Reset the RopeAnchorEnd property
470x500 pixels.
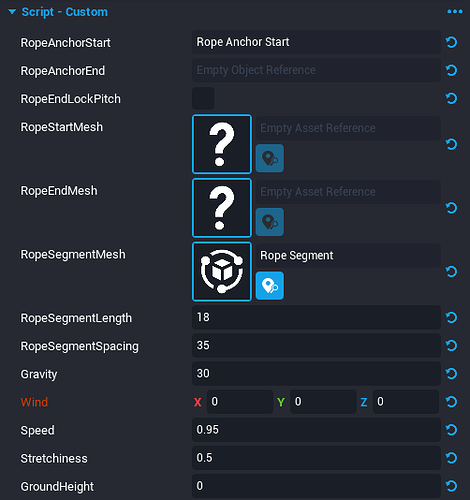[x=451, y=70]
